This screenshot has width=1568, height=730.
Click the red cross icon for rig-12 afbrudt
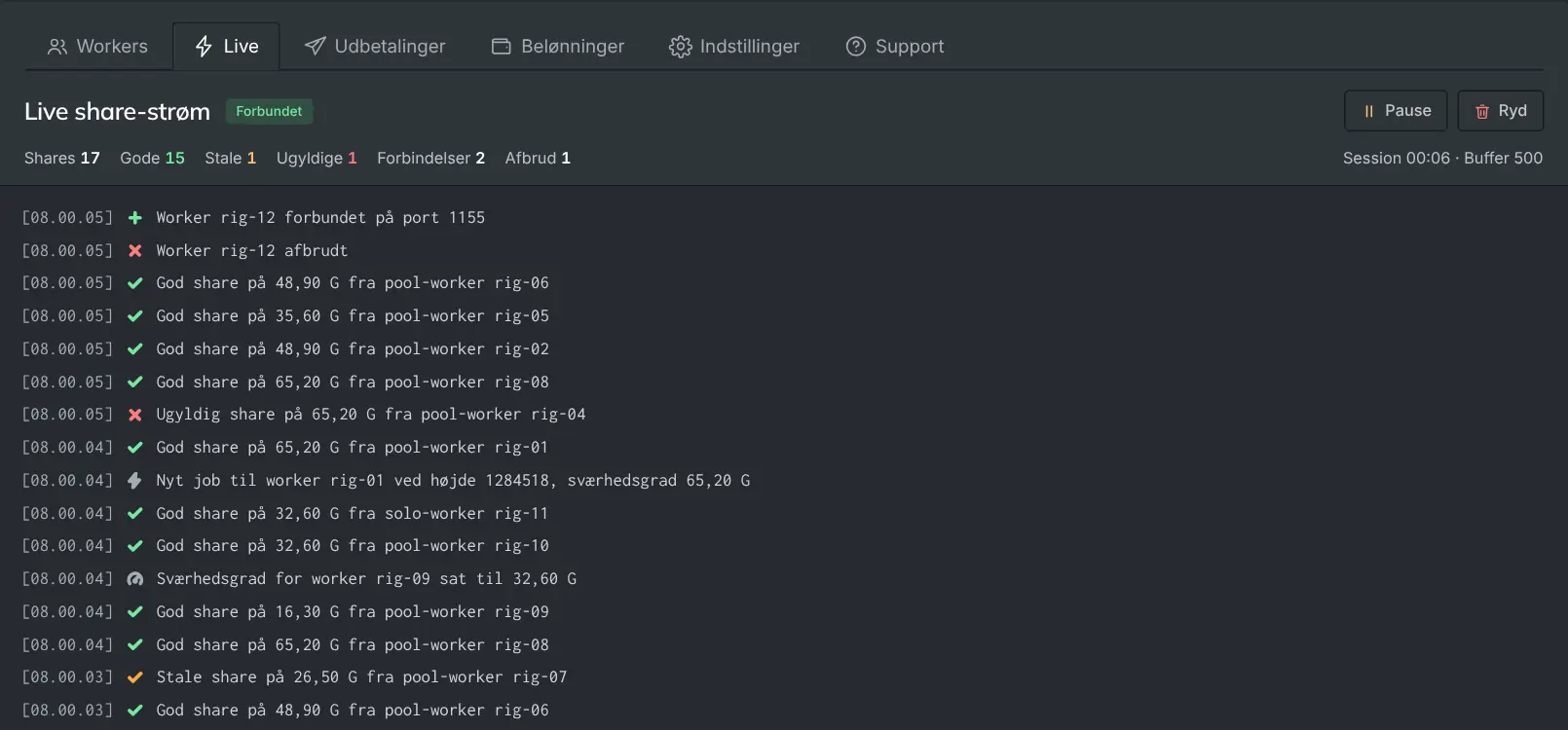click(x=135, y=251)
